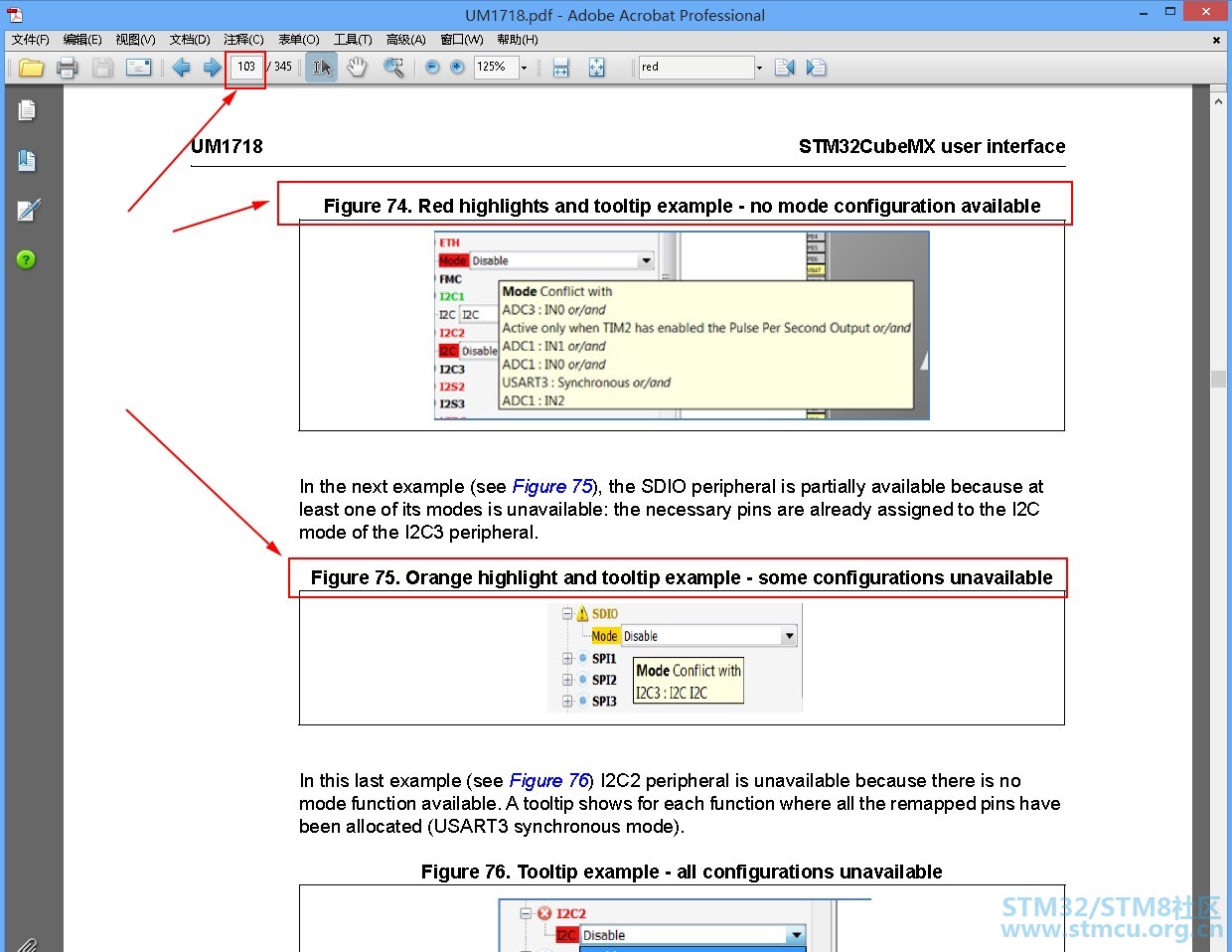The width and height of the screenshot is (1232, 952).
Task: Open the 注释(C) menu
Action: click(243, 40)
